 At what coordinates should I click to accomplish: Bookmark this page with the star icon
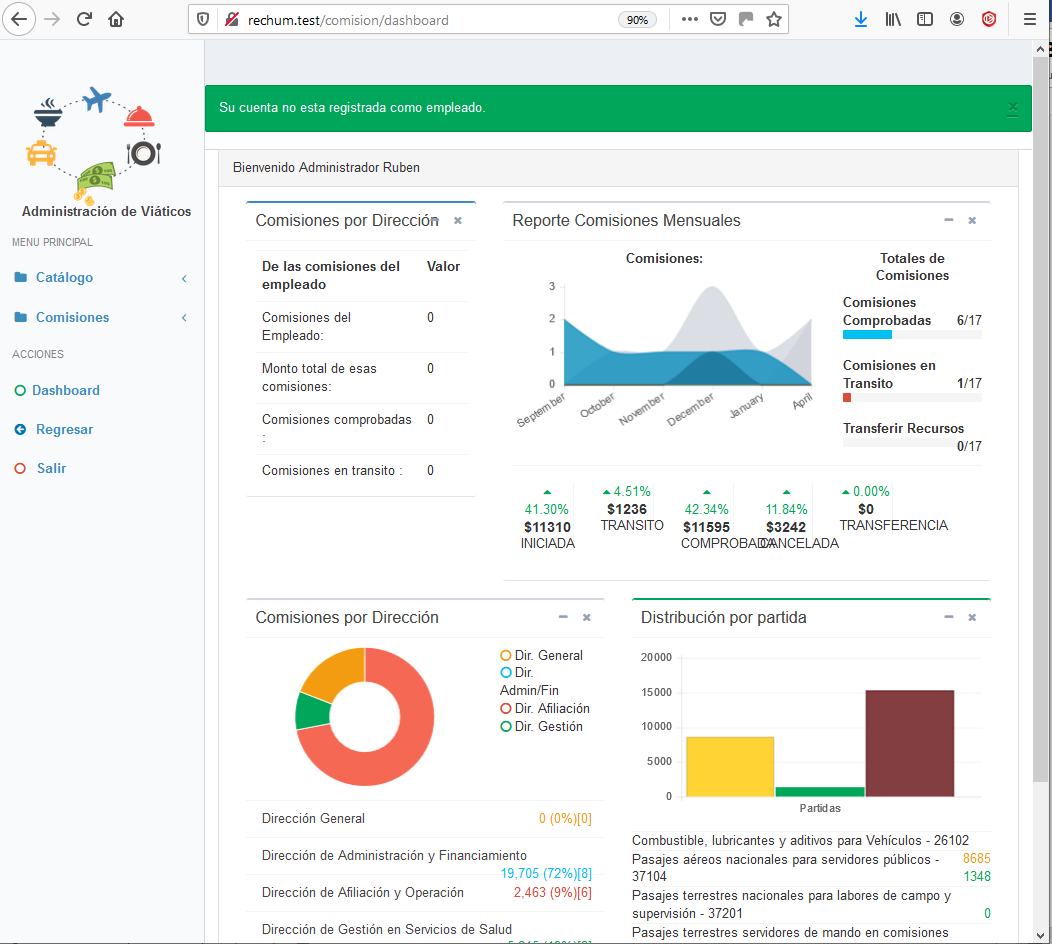point(773,19)
